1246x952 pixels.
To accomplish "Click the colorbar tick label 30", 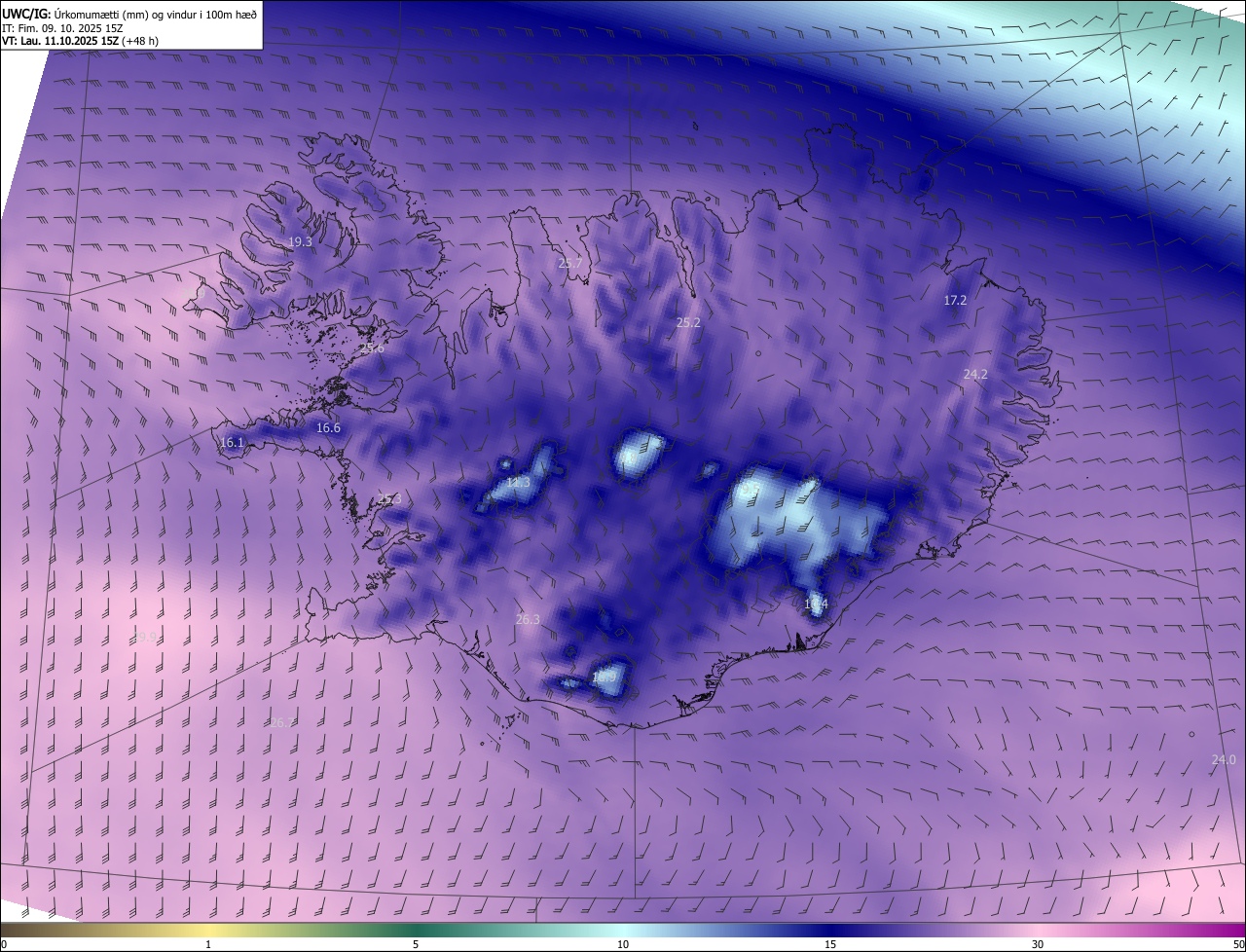I will click(x=1038, y=944).
